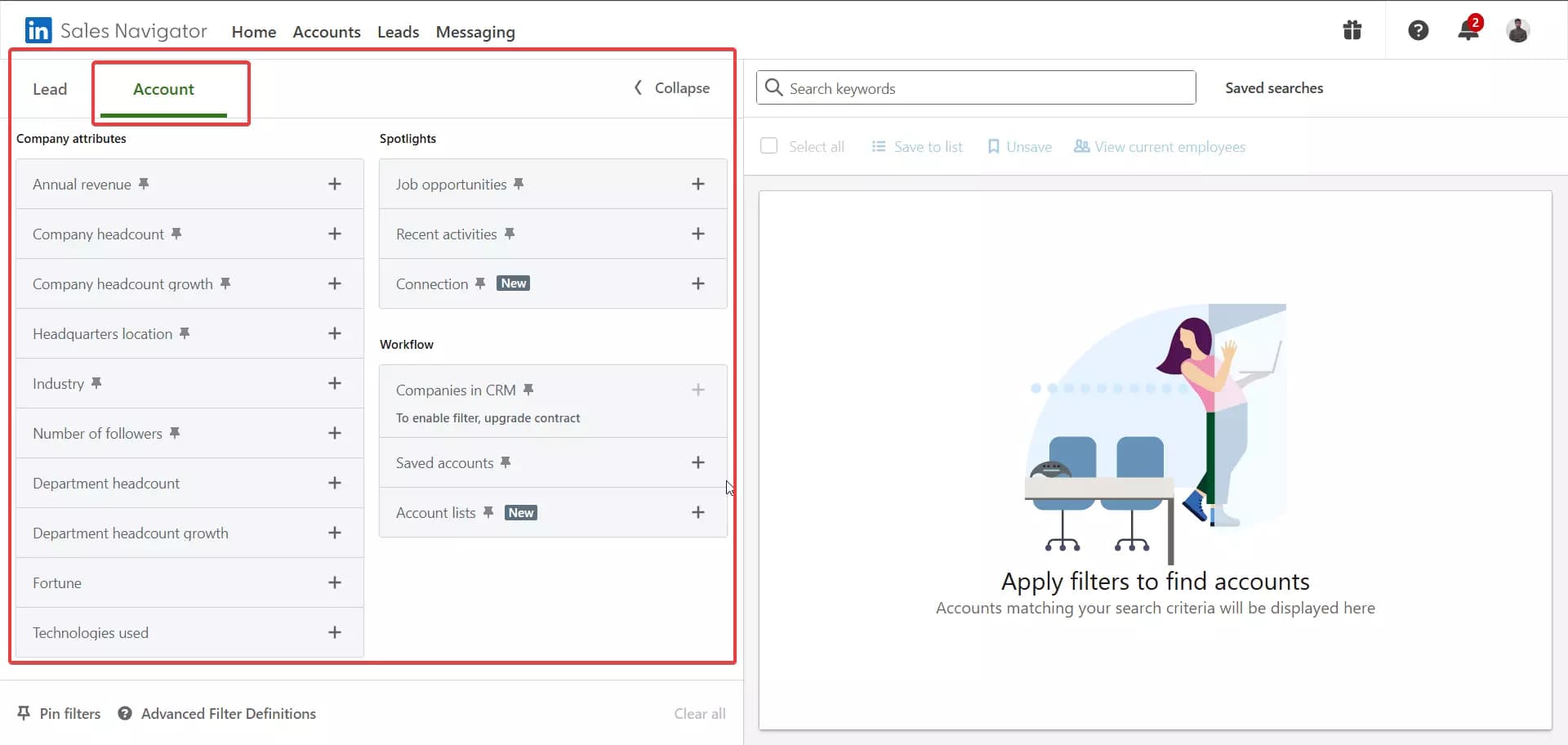Expand the Technologies used filter
Screen dimensions: 1568x745
[x=334, y=632]
